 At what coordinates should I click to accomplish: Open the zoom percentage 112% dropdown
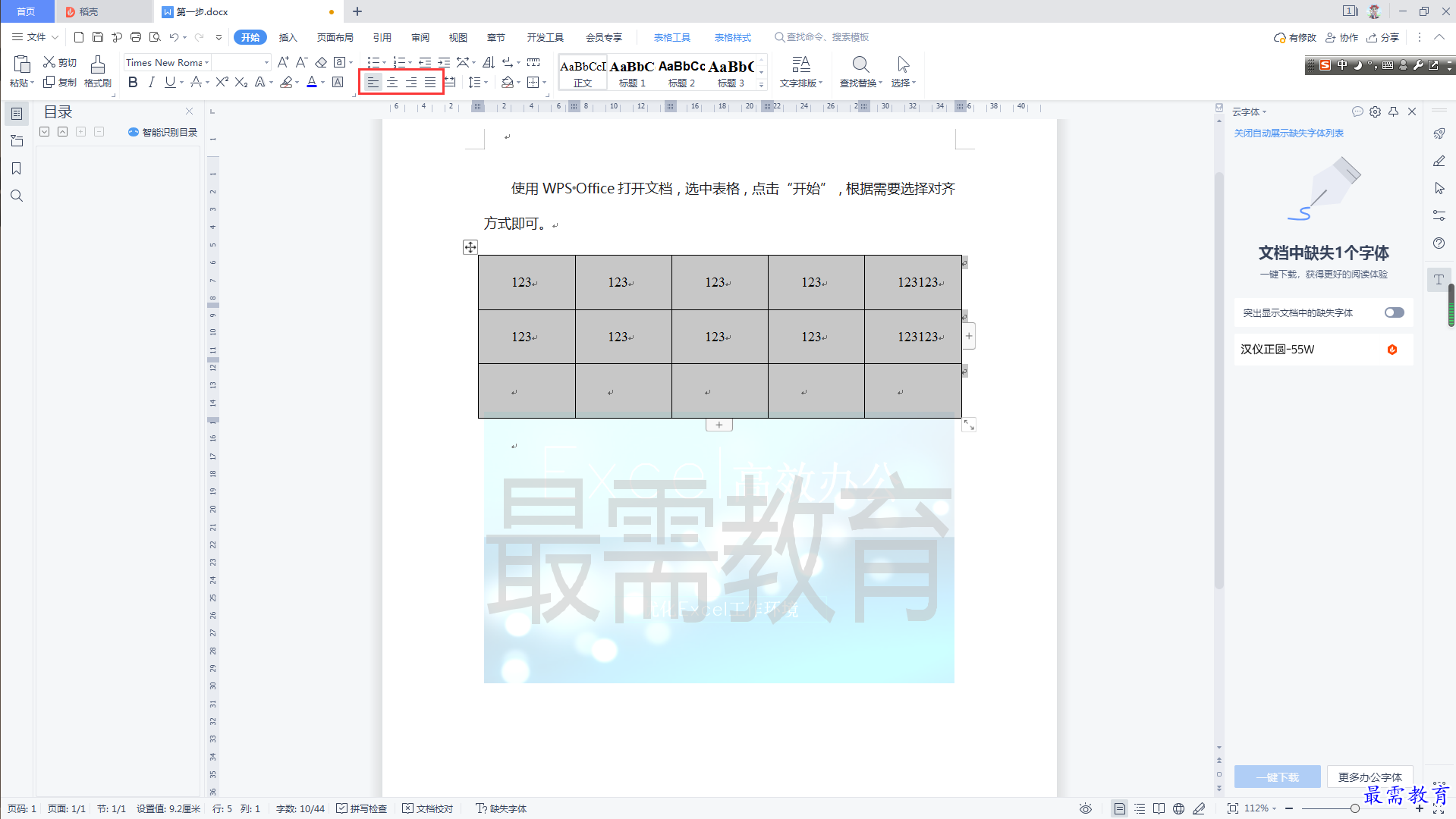click(1260, 808)
